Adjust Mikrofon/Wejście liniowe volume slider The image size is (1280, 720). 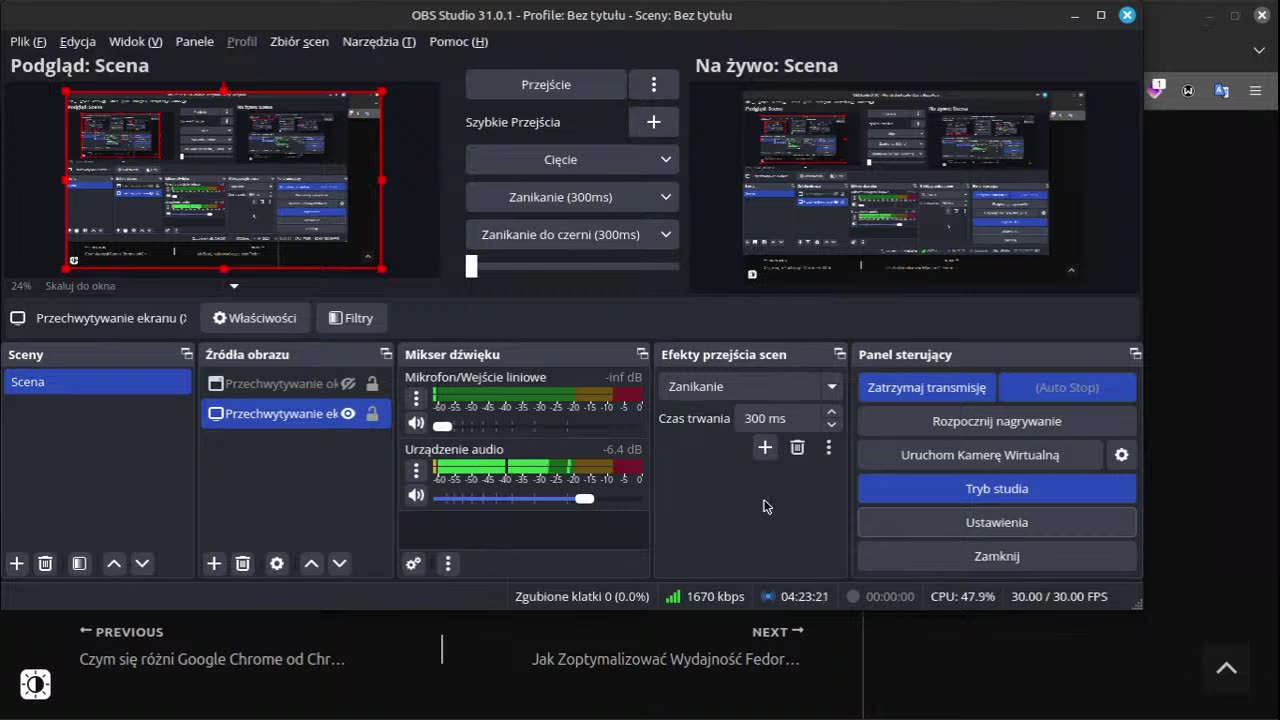point(538,425)
